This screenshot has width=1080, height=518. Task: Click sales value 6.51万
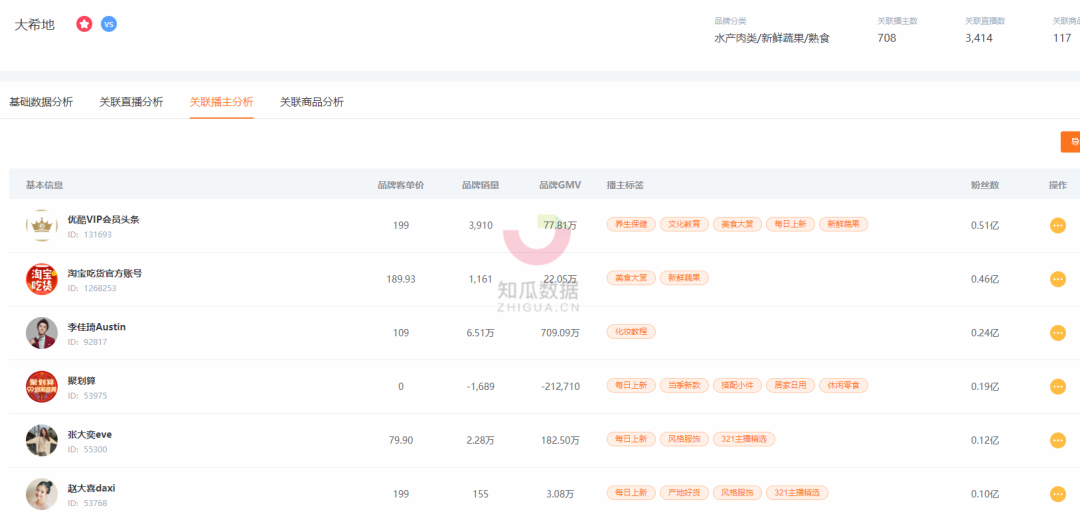(480, 333)
